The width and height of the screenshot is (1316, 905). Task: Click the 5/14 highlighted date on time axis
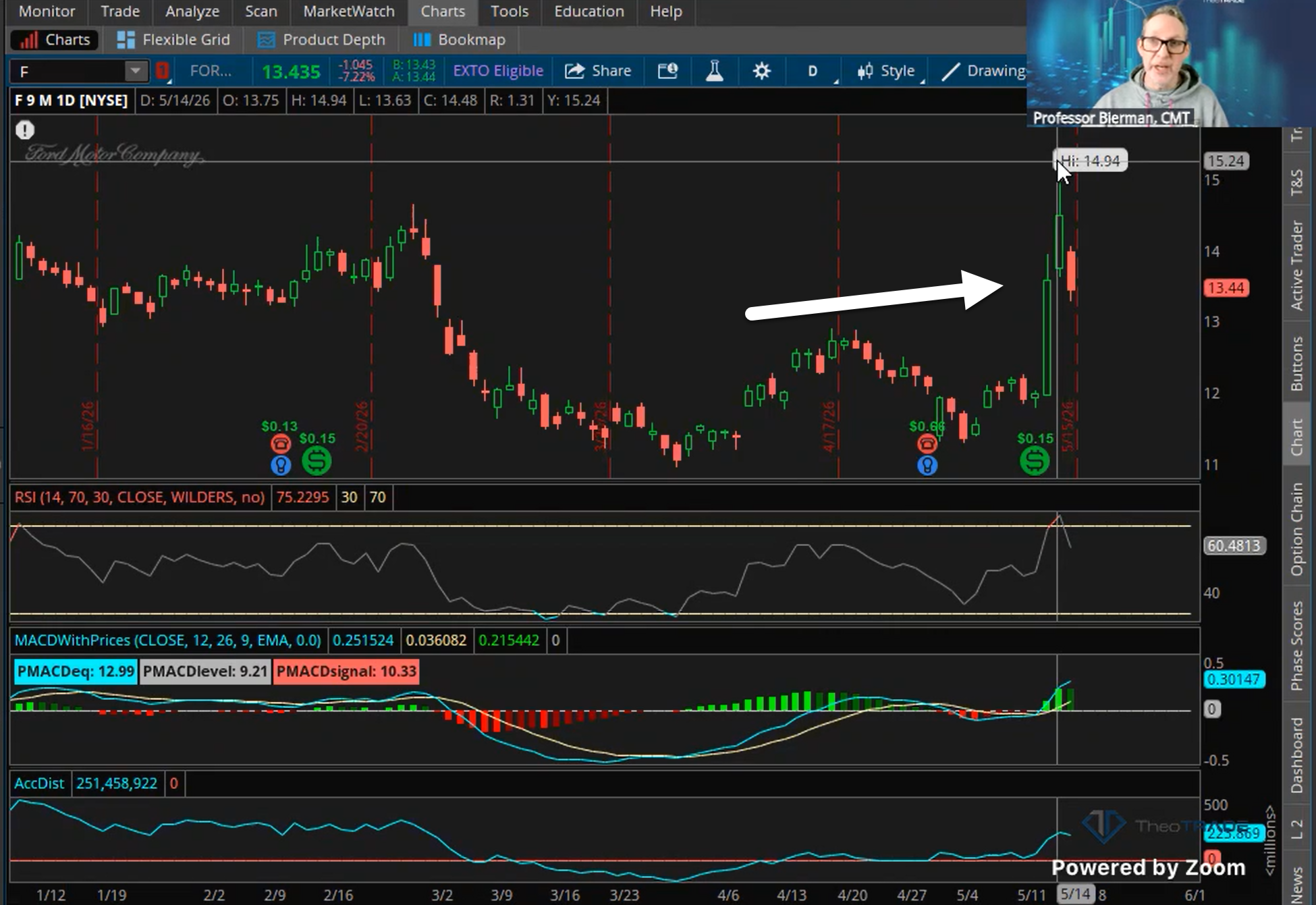coord(1075,895)
